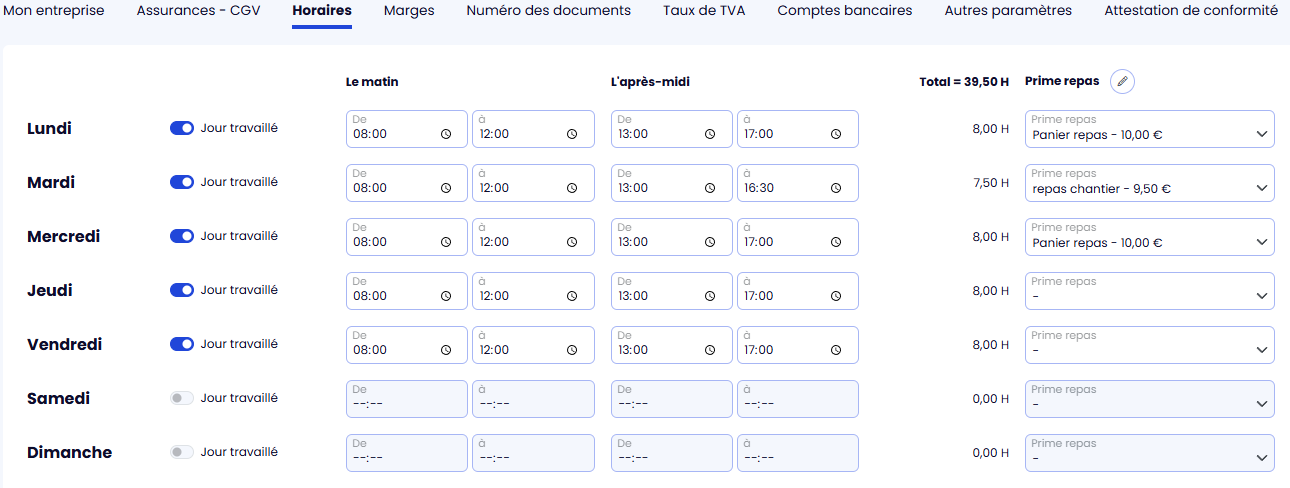
Task: Open clock picker for Vendredi afternoon end
Action: (836, 350)
